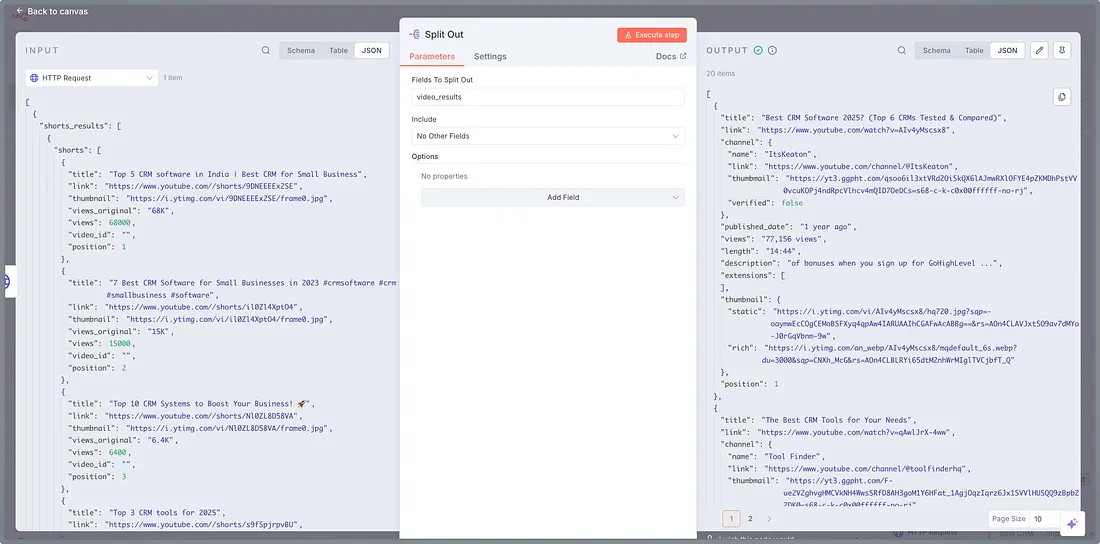Pin the output data with pin icon

(x=1062, y=50)
